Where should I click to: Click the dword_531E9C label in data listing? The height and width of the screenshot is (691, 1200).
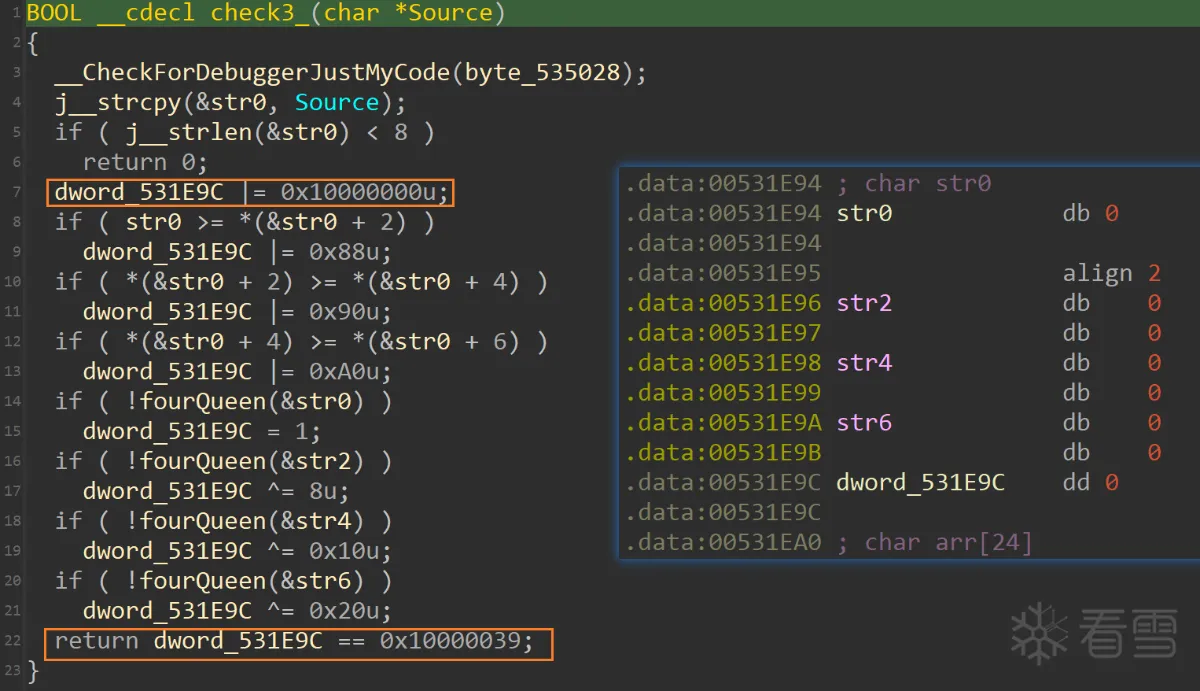920,483
